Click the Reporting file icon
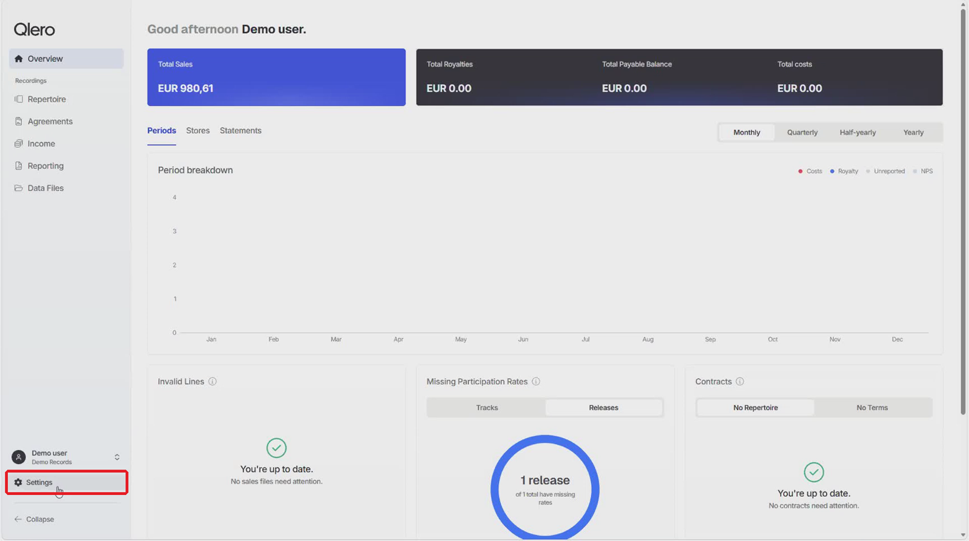Screen dimensions: 969x541 pos(19,166)
